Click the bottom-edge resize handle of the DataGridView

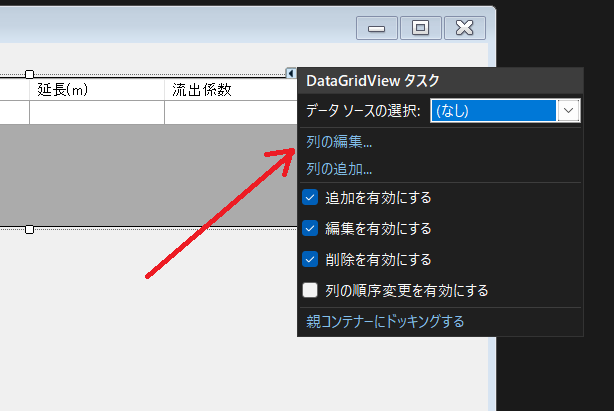29,230
